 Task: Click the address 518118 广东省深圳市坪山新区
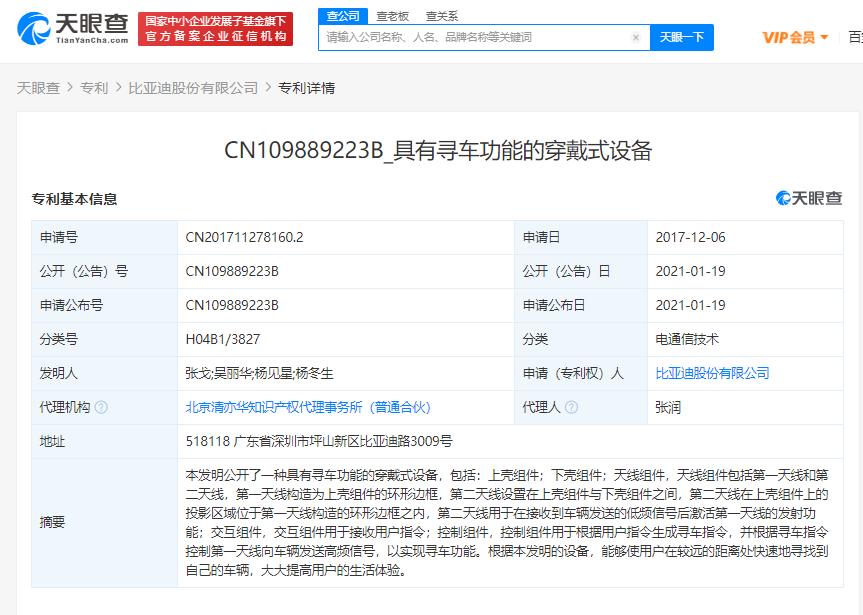tap(319, 442)
